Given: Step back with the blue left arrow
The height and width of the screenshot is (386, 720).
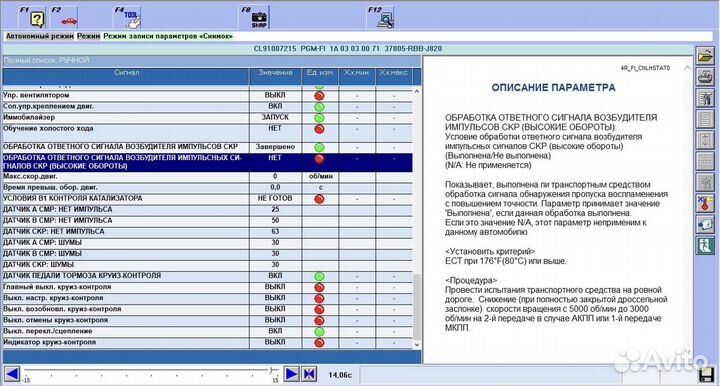Looking at the screenshot, I should click(11, 374).
